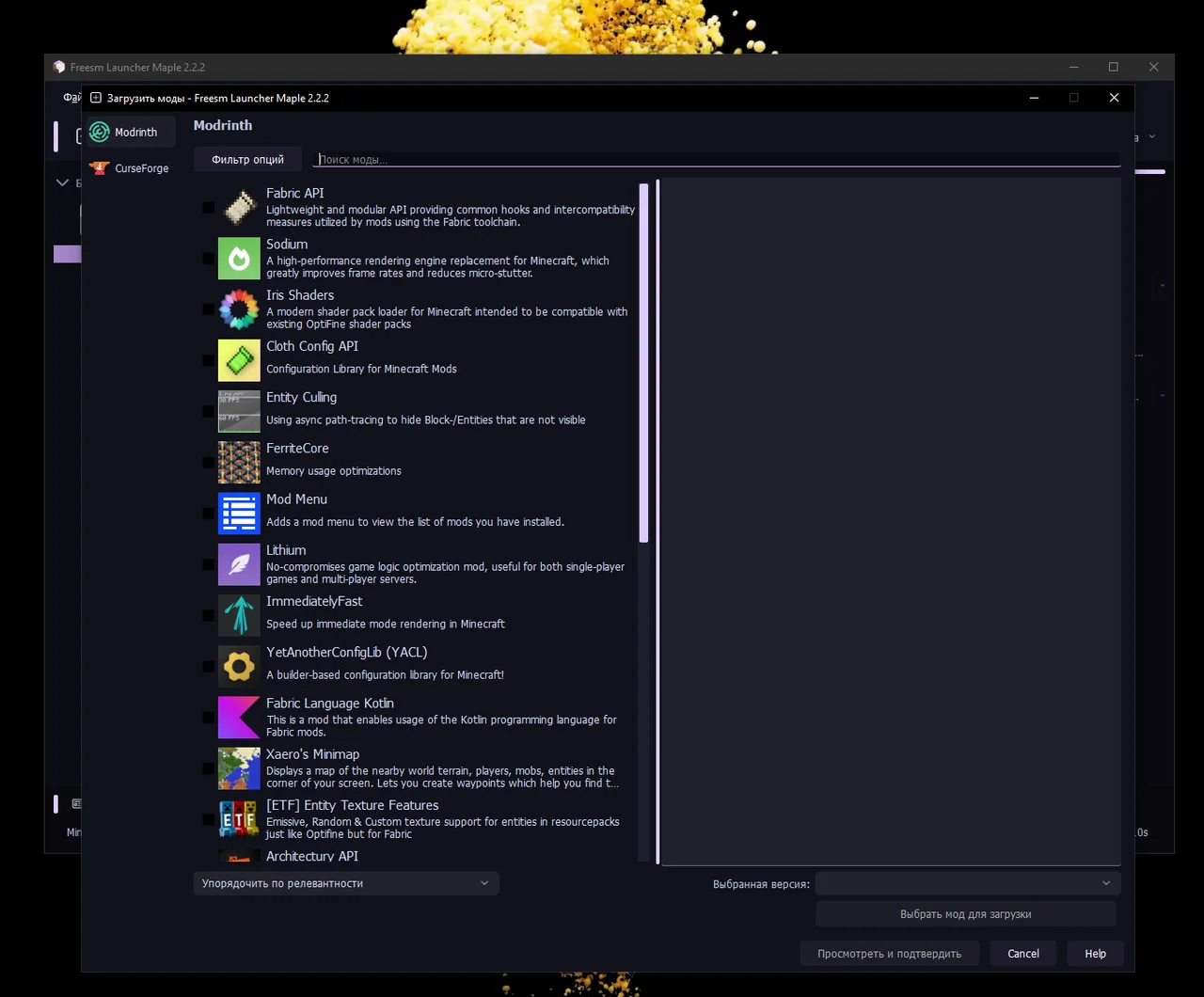Click the Iris Shaders colorful icon

click(239, 309)
